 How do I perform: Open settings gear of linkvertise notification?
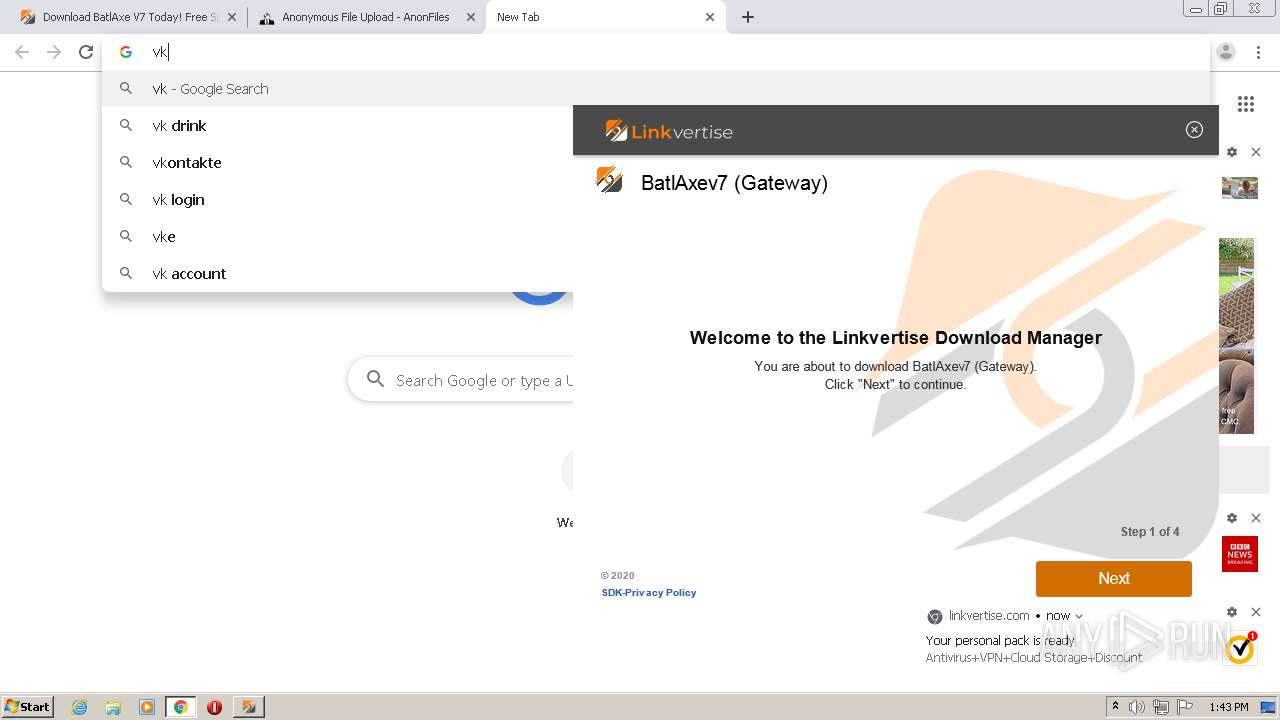[1232, 612]
